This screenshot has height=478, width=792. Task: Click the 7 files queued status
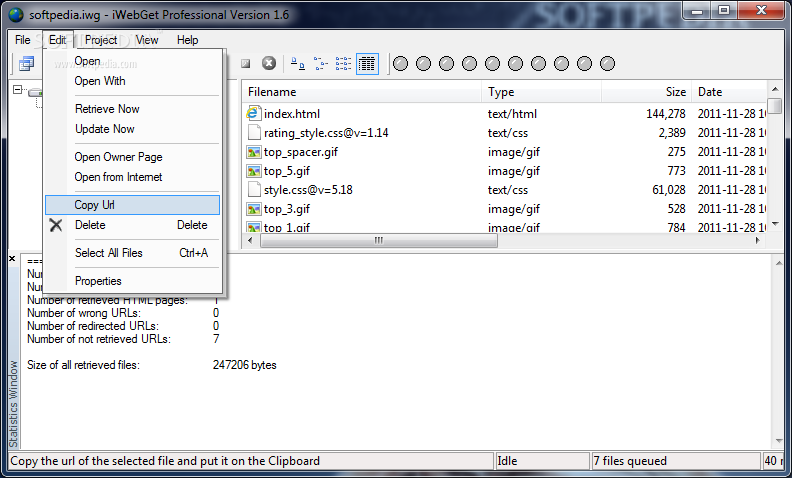click(x=676, y=461)
